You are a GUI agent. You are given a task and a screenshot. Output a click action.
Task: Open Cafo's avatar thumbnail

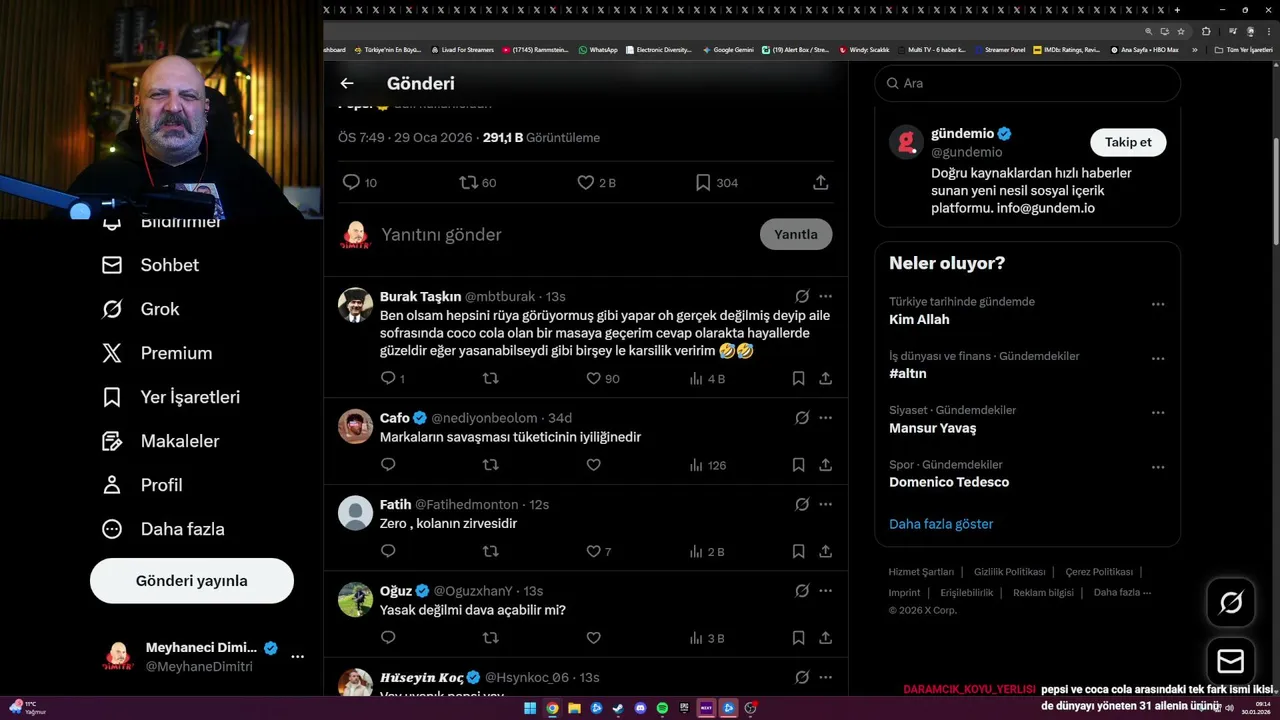tap(355, 427)
